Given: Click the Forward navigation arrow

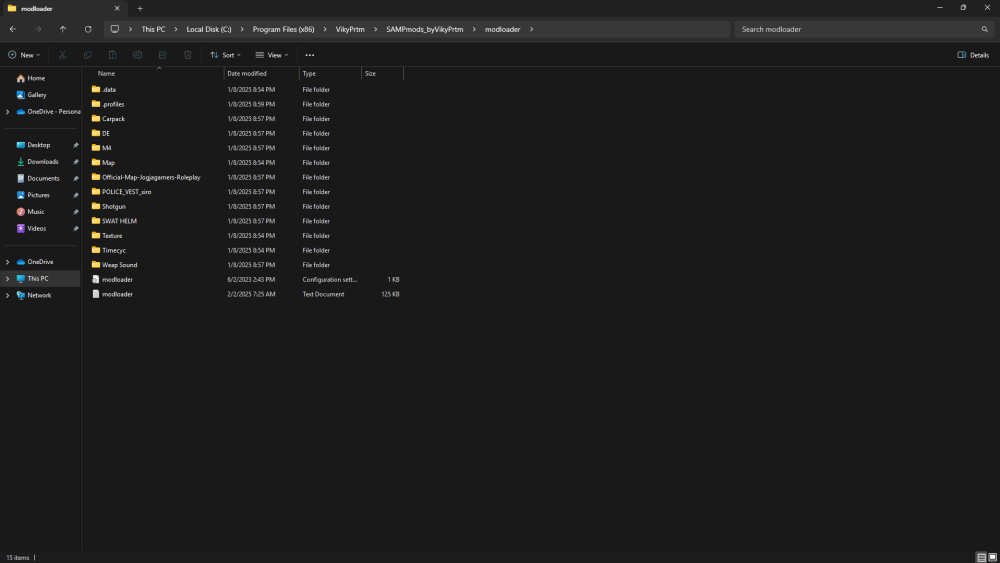Looking at the screenshot, I should (x=38, y=29).
